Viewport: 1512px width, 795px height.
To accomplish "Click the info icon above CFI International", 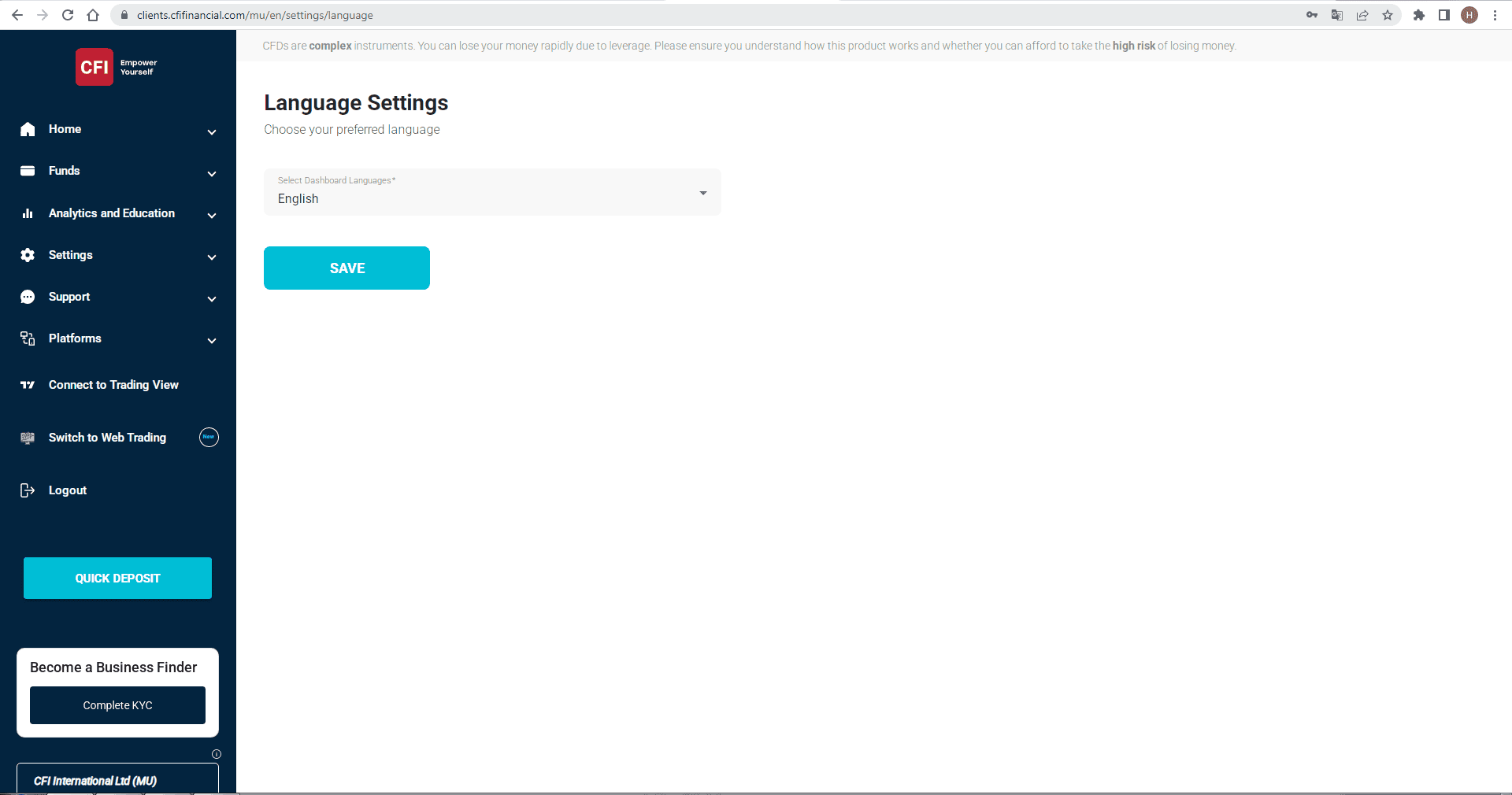I will click(x=217, y=754).
